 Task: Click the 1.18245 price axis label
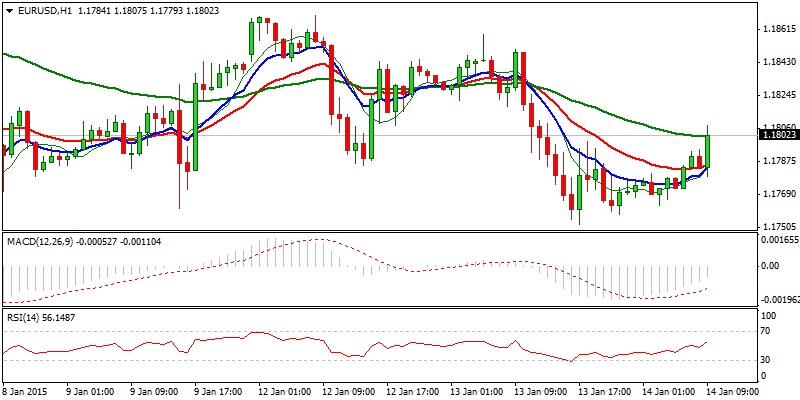point(778,95)
